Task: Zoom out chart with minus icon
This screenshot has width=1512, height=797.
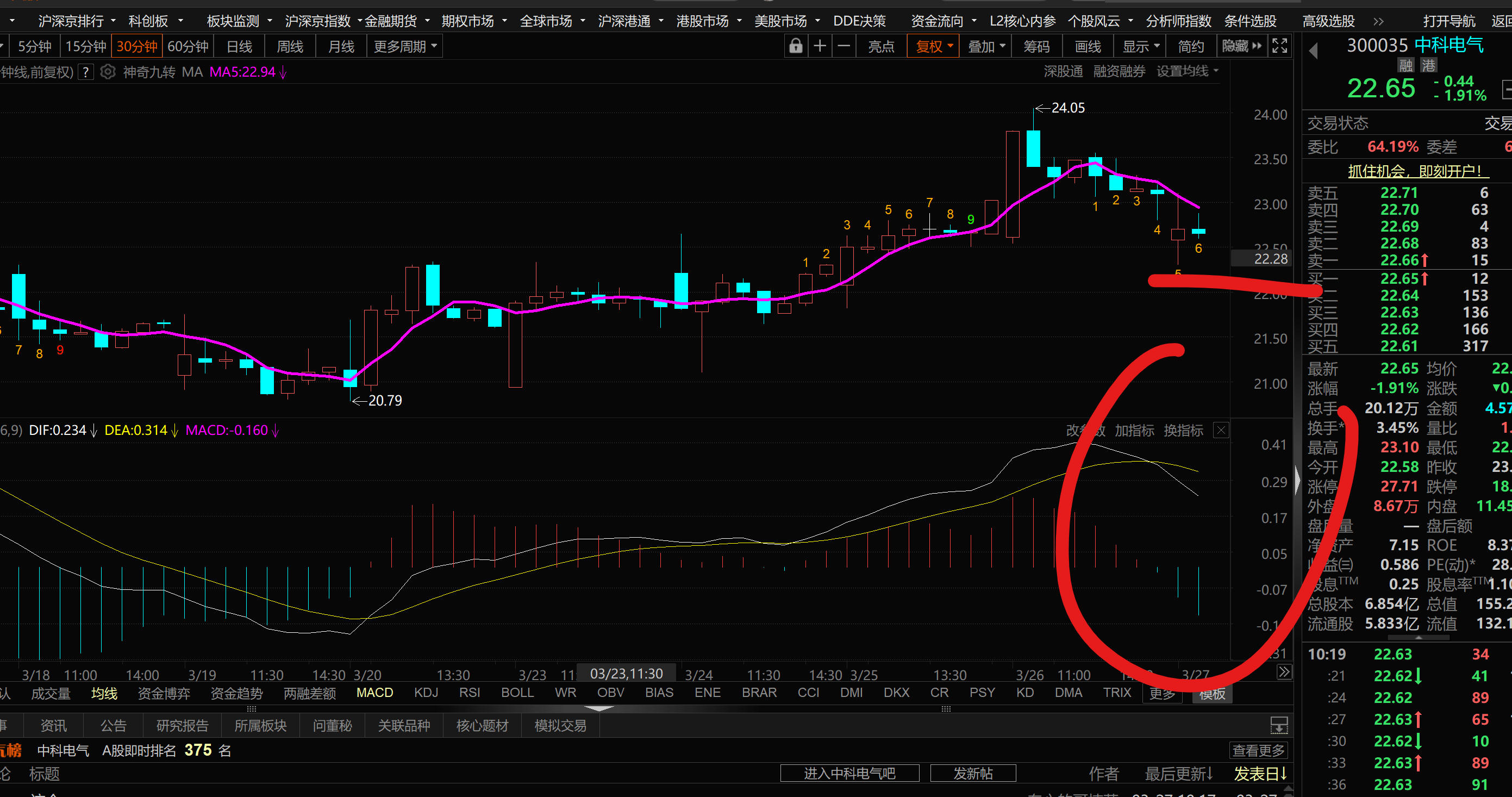Action: (x=844, y=46)
